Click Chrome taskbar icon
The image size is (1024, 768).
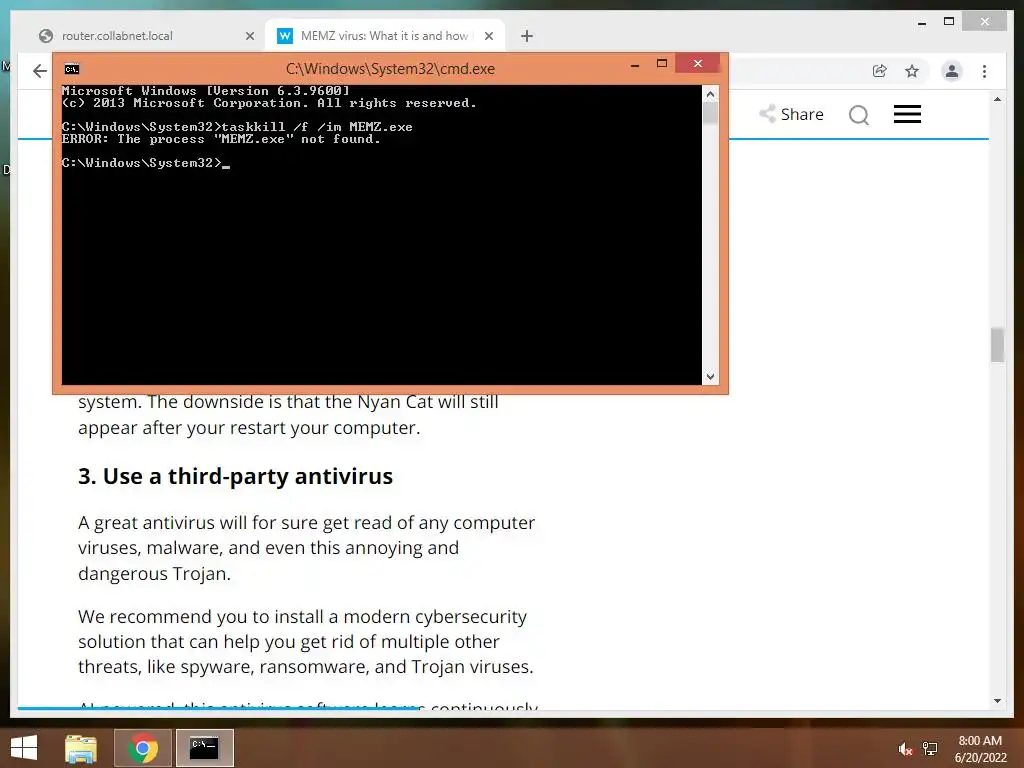142,748
